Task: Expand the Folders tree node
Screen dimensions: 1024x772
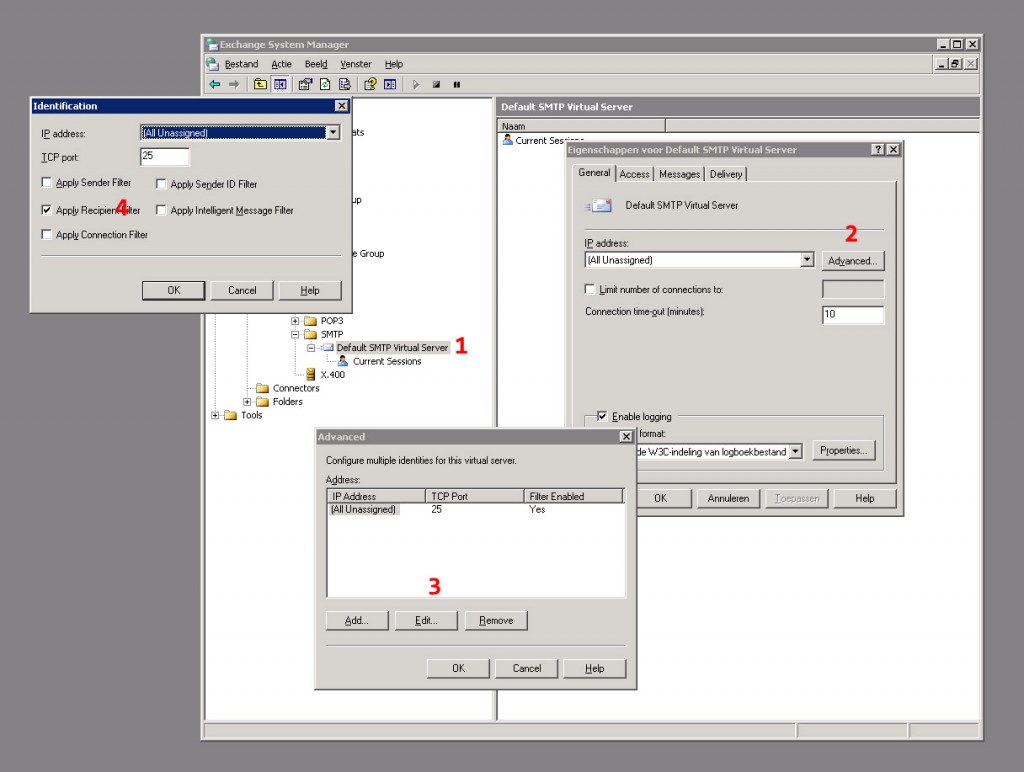Action: pyautogui.click(x=247, y=402)
